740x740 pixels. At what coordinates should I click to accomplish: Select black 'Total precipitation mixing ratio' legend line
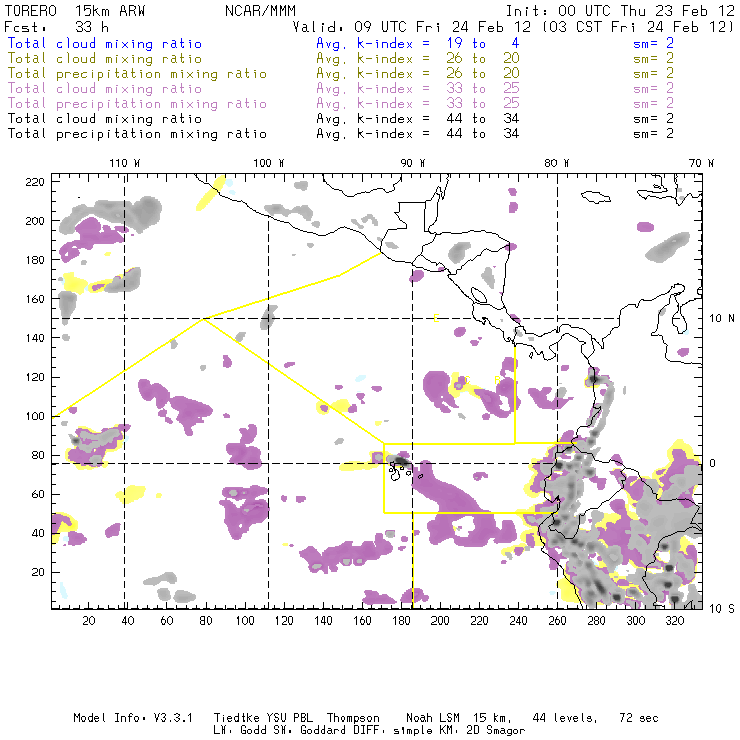pyautogui.click(x=137, y=135)
